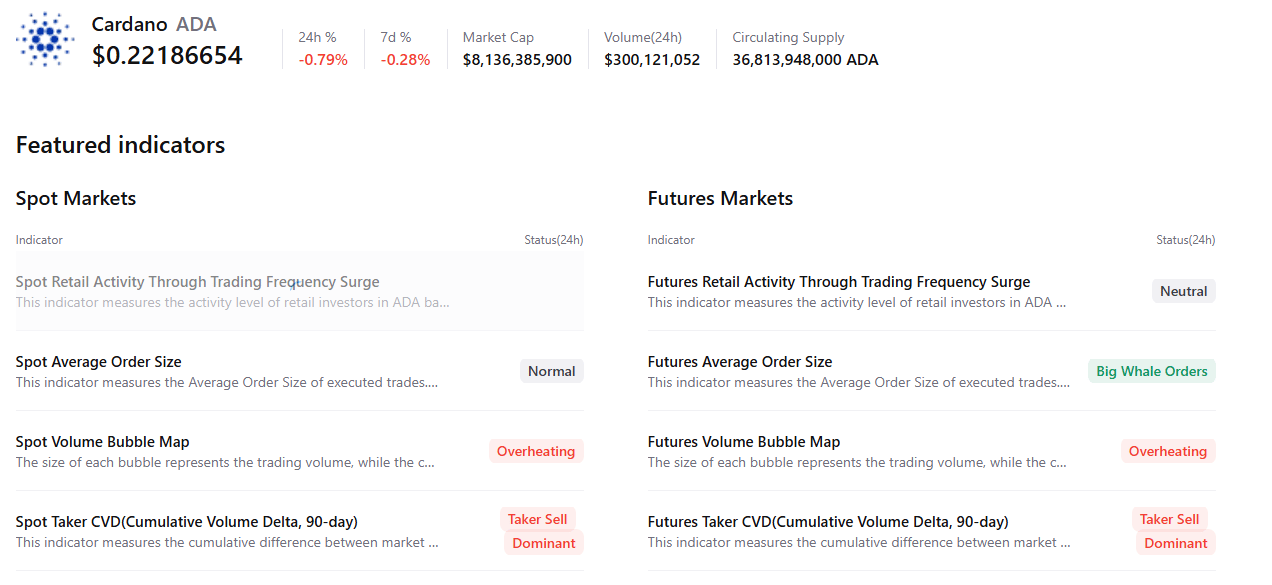
Task: Open Spot Retail Activity Through Trading Frequency Surge
Action: pos(299,291)
